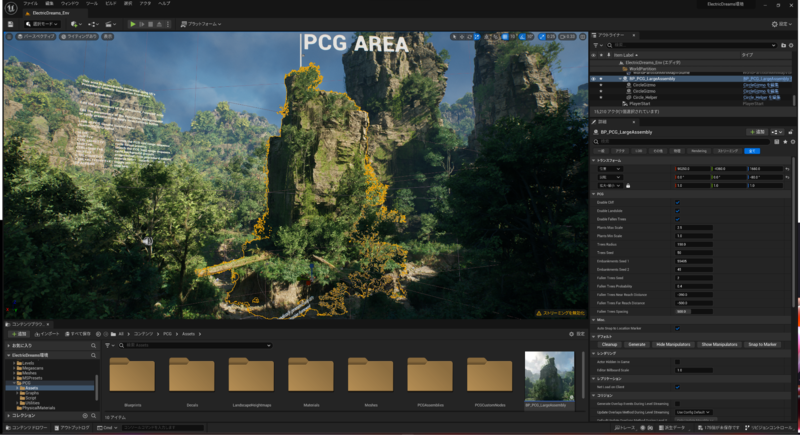The height and width of the screenshot is (435, 800).
Task: Click the Snap to Marker button
Action: 763,343
